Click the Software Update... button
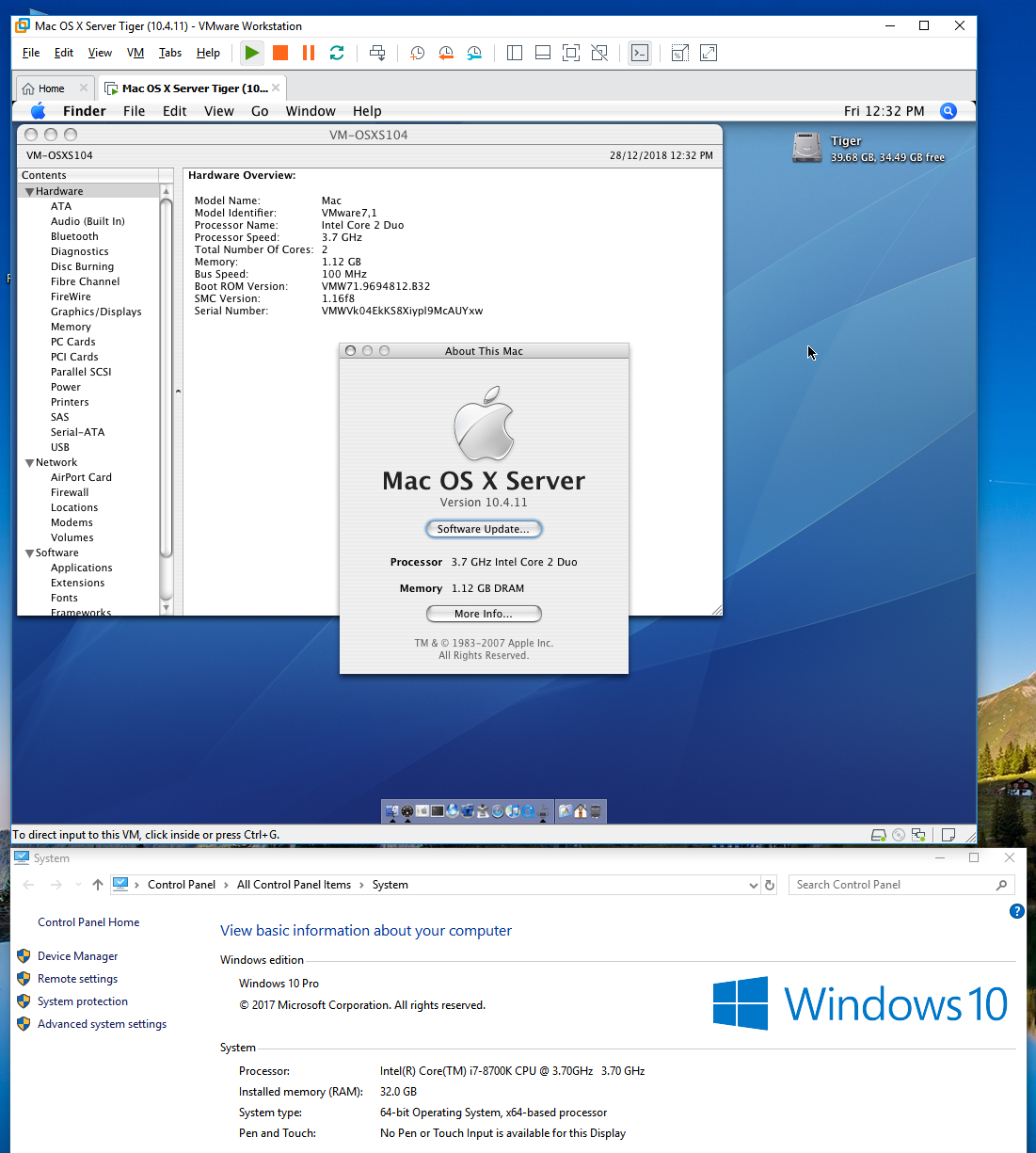Image resolution: width=1036 pixels, height=1153 pixels. (484, 529)
